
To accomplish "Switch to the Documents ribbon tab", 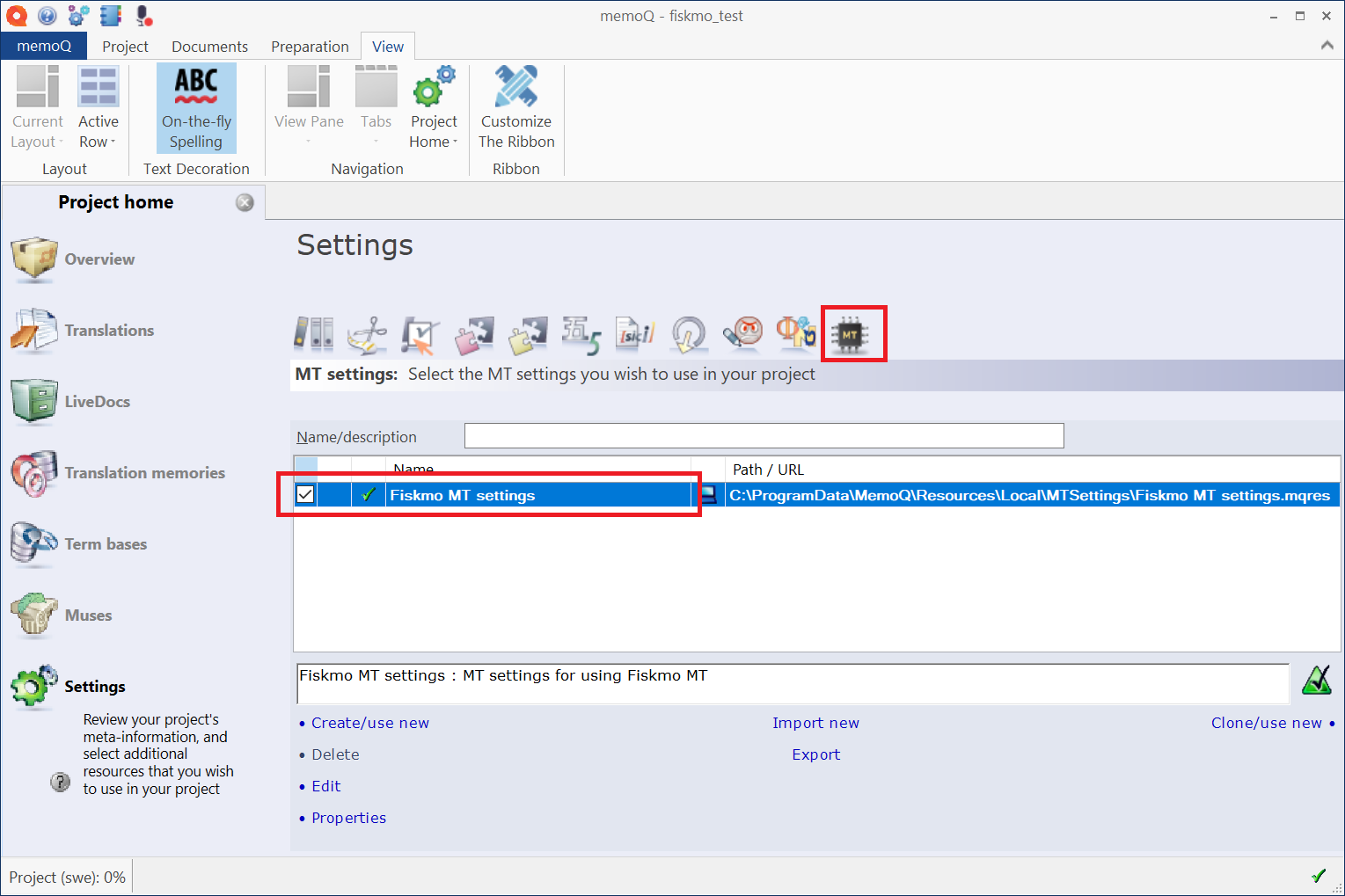I will pos(209,47).
